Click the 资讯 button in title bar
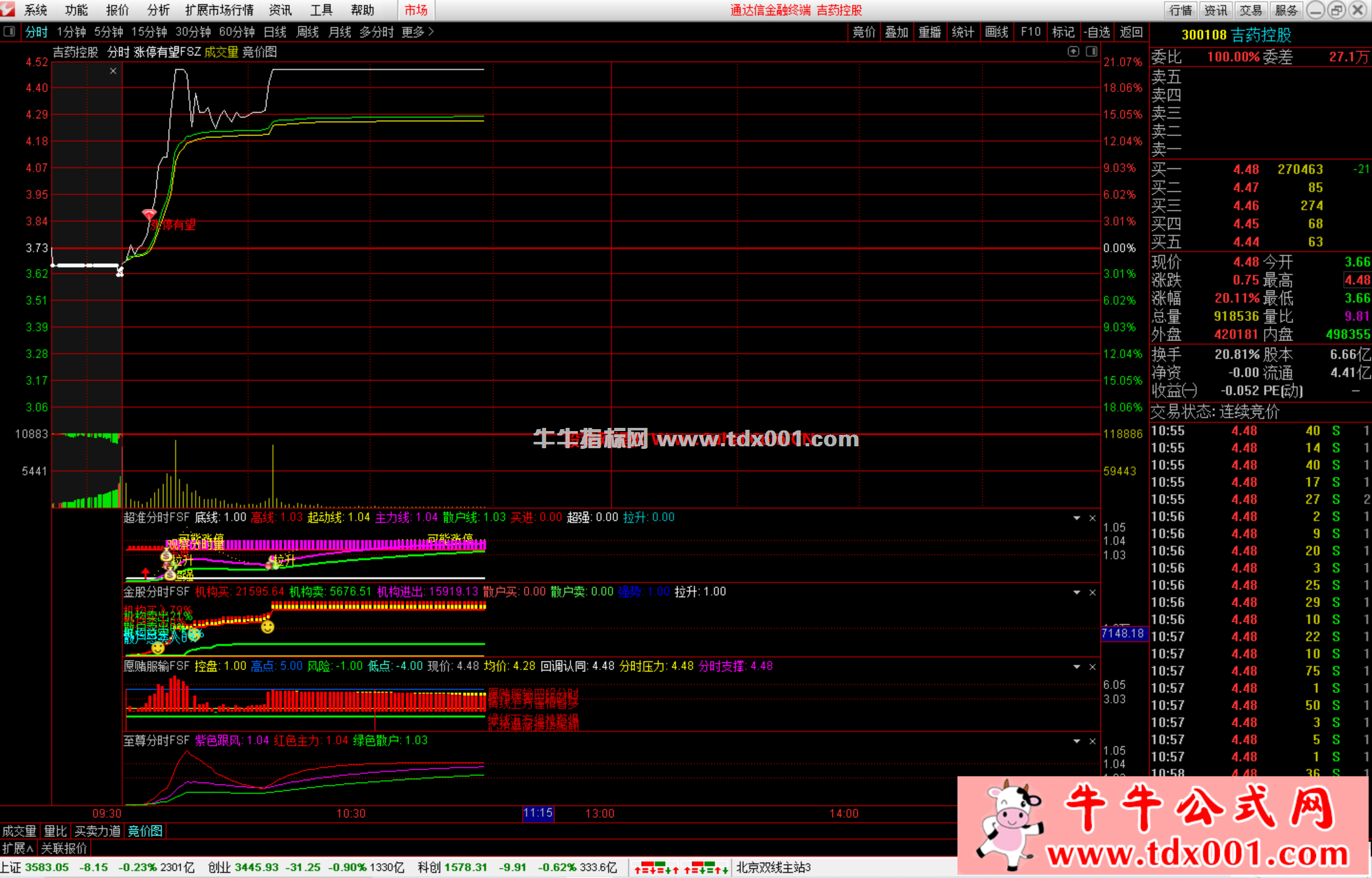Screen dimensions: 1372x878 [x=1216, y=10]
